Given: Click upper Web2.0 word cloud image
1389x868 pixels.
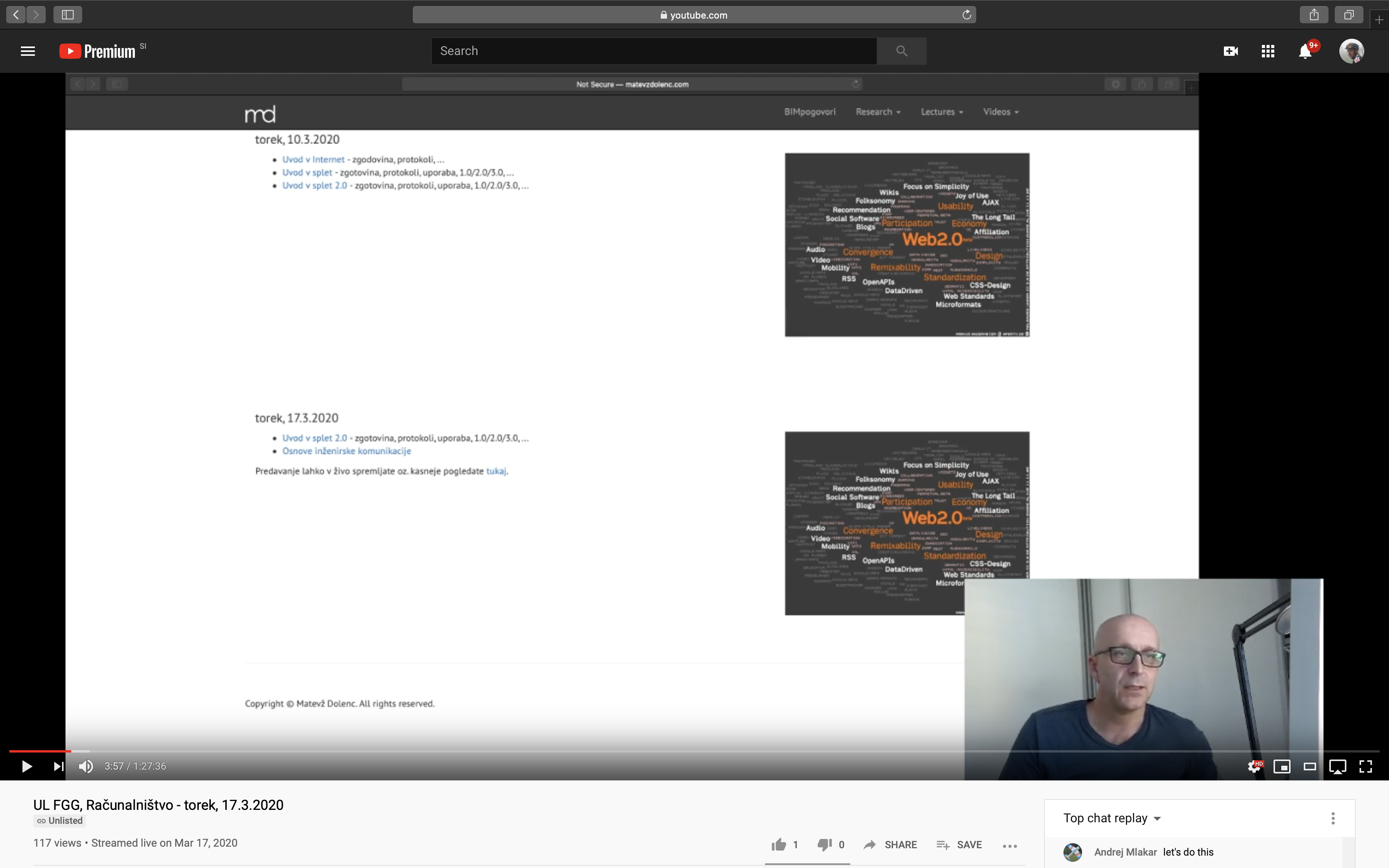Looking at the screenshot, I should (x=907, y=245).
